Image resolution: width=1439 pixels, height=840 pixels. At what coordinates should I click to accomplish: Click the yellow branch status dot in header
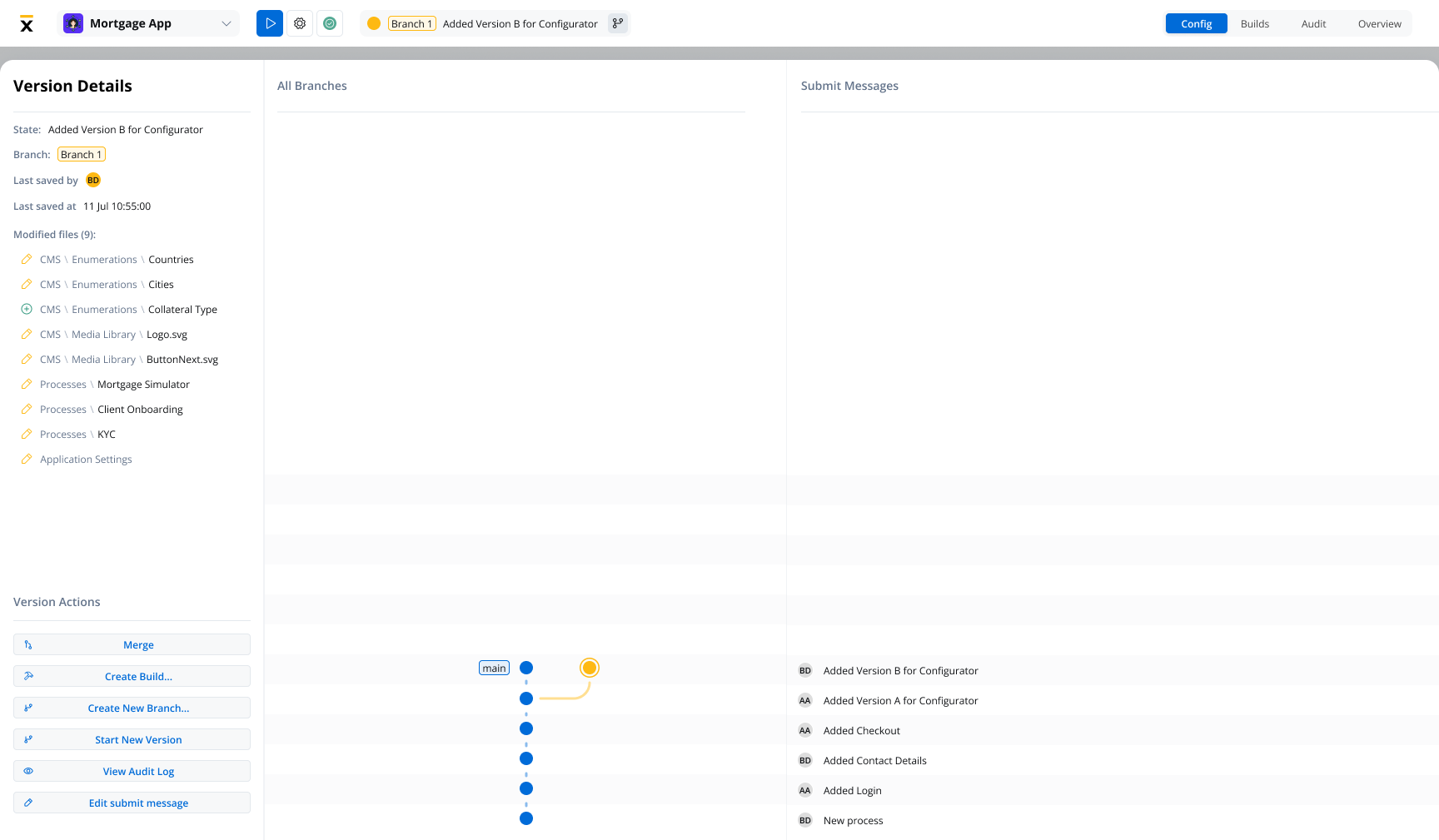tap(374, 23)
